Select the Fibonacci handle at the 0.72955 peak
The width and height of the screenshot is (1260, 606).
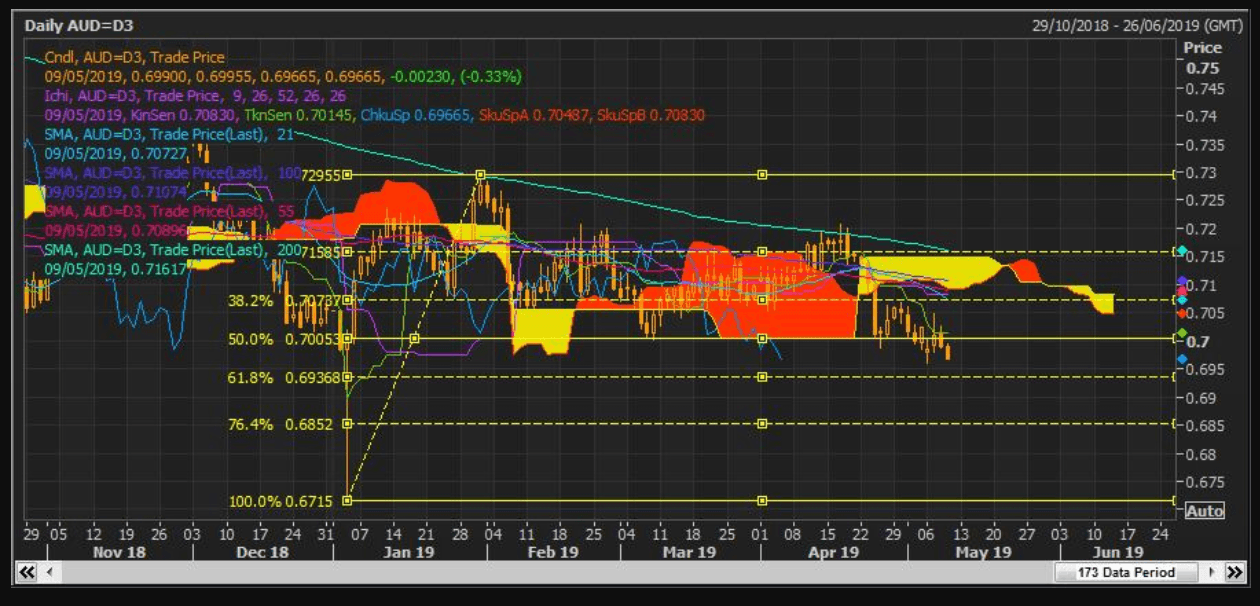pyautogui.click(x=481, y=174)
